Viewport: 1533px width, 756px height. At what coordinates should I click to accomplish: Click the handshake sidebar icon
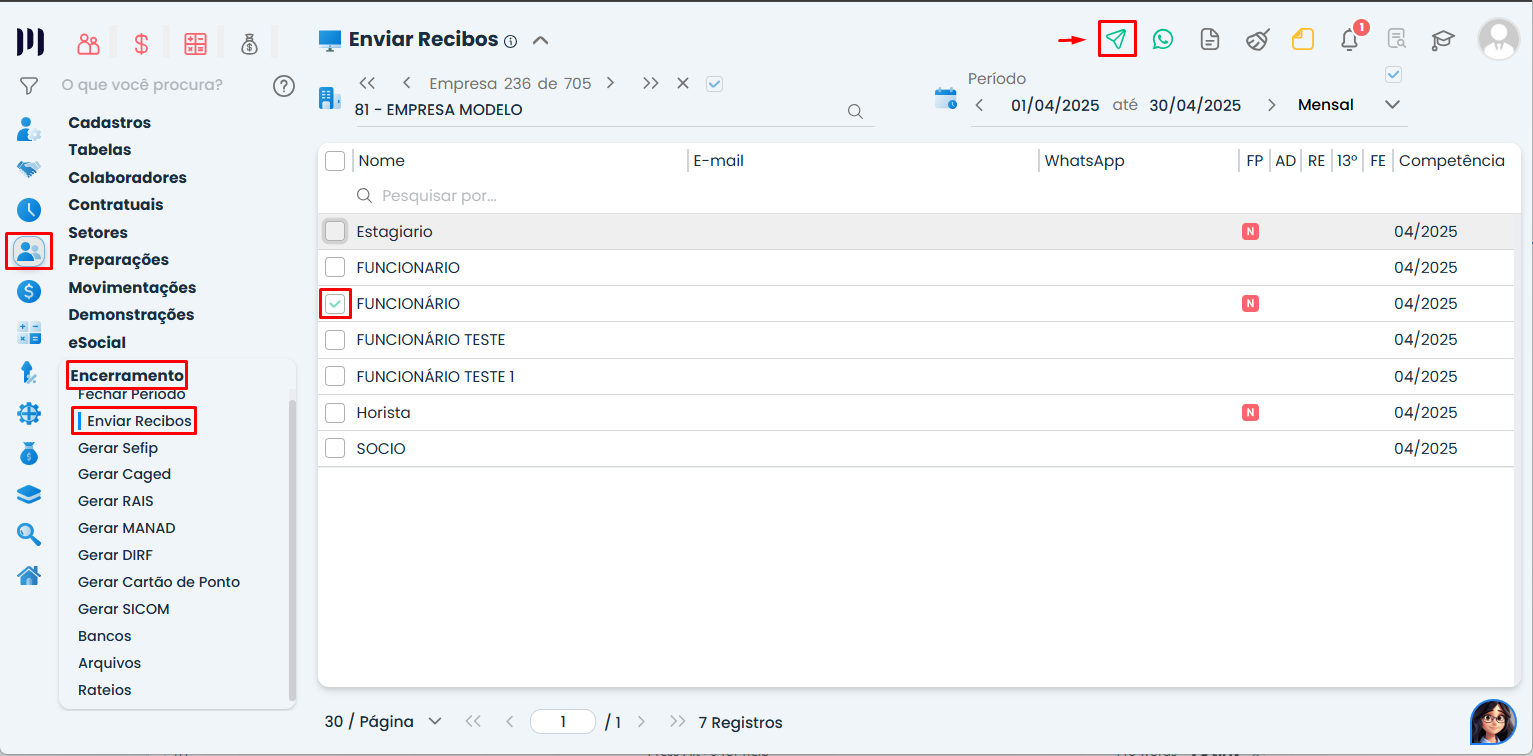point(29,169)
